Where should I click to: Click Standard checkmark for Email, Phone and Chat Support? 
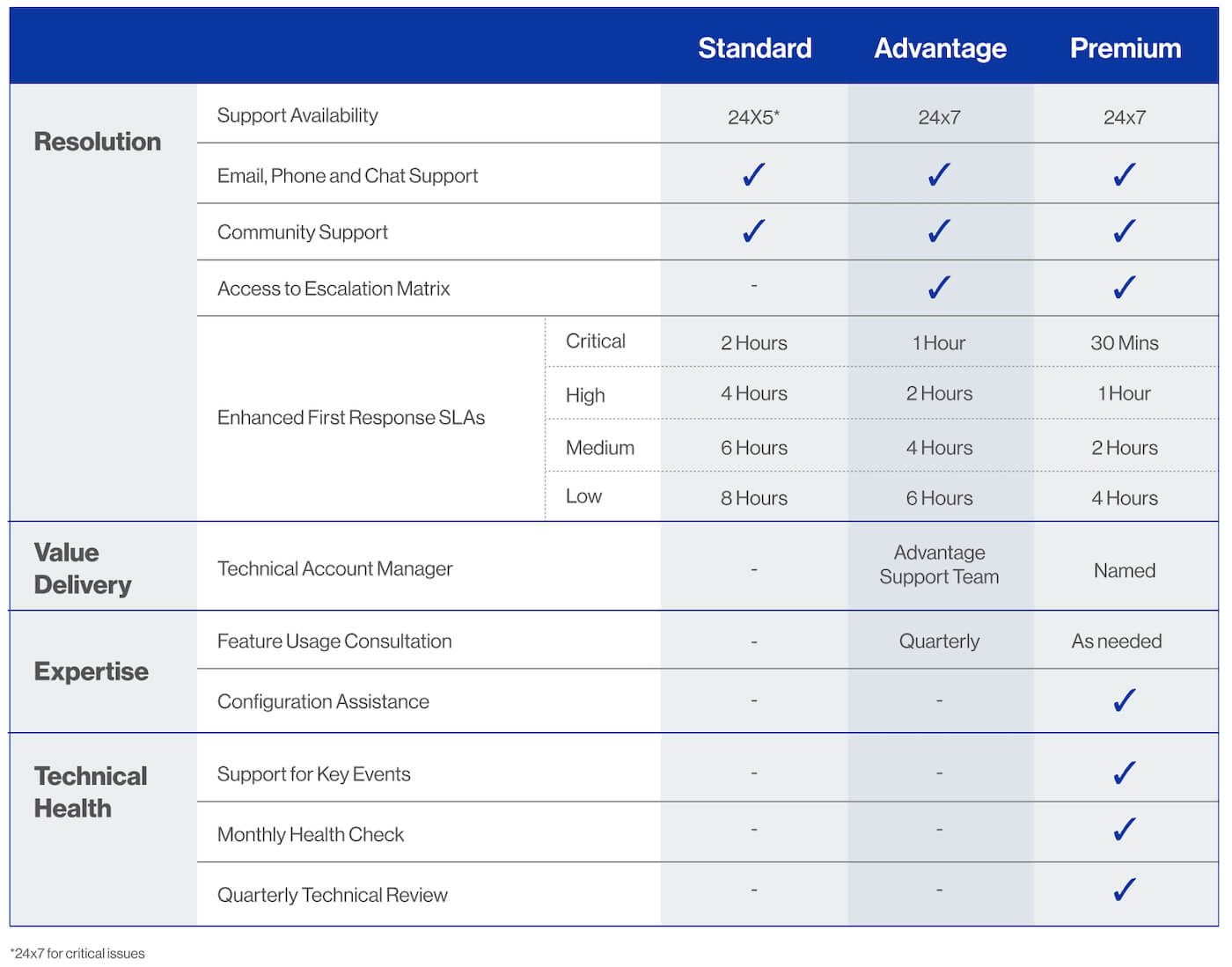point(754,175)
